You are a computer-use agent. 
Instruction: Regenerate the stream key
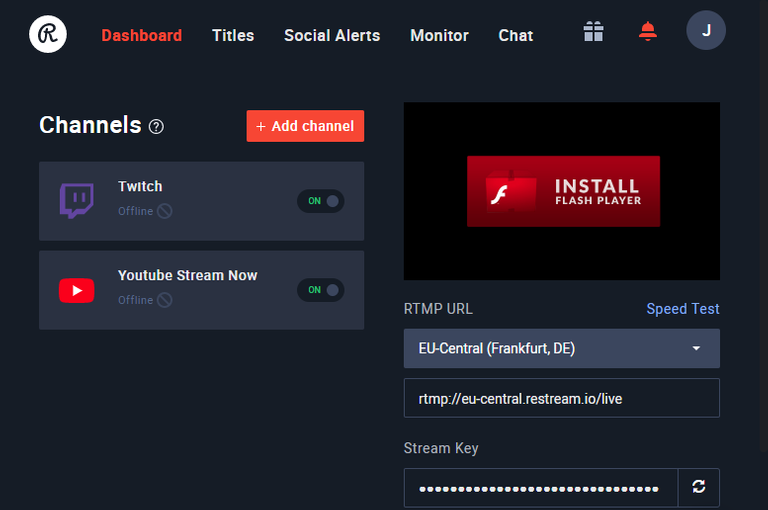pos(698,487)
